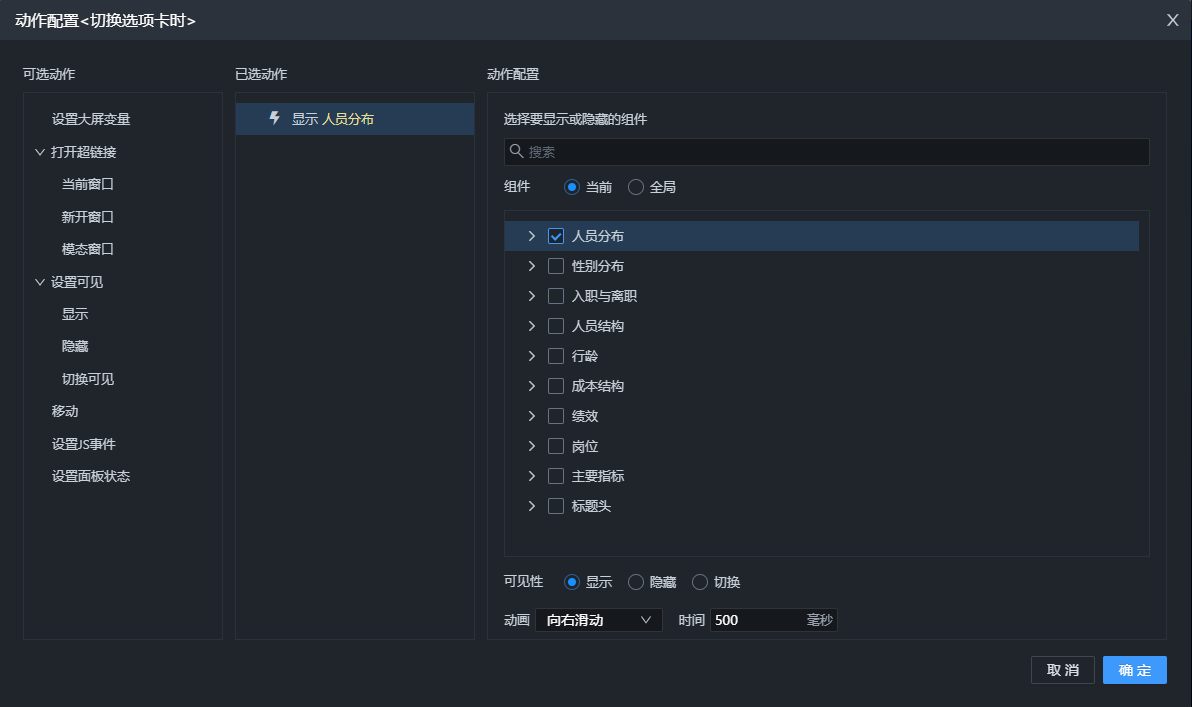The width and height of the screenshot is (1192, 707).
Task: Collapse the 设置可见 group arrow
Action: 40,282
